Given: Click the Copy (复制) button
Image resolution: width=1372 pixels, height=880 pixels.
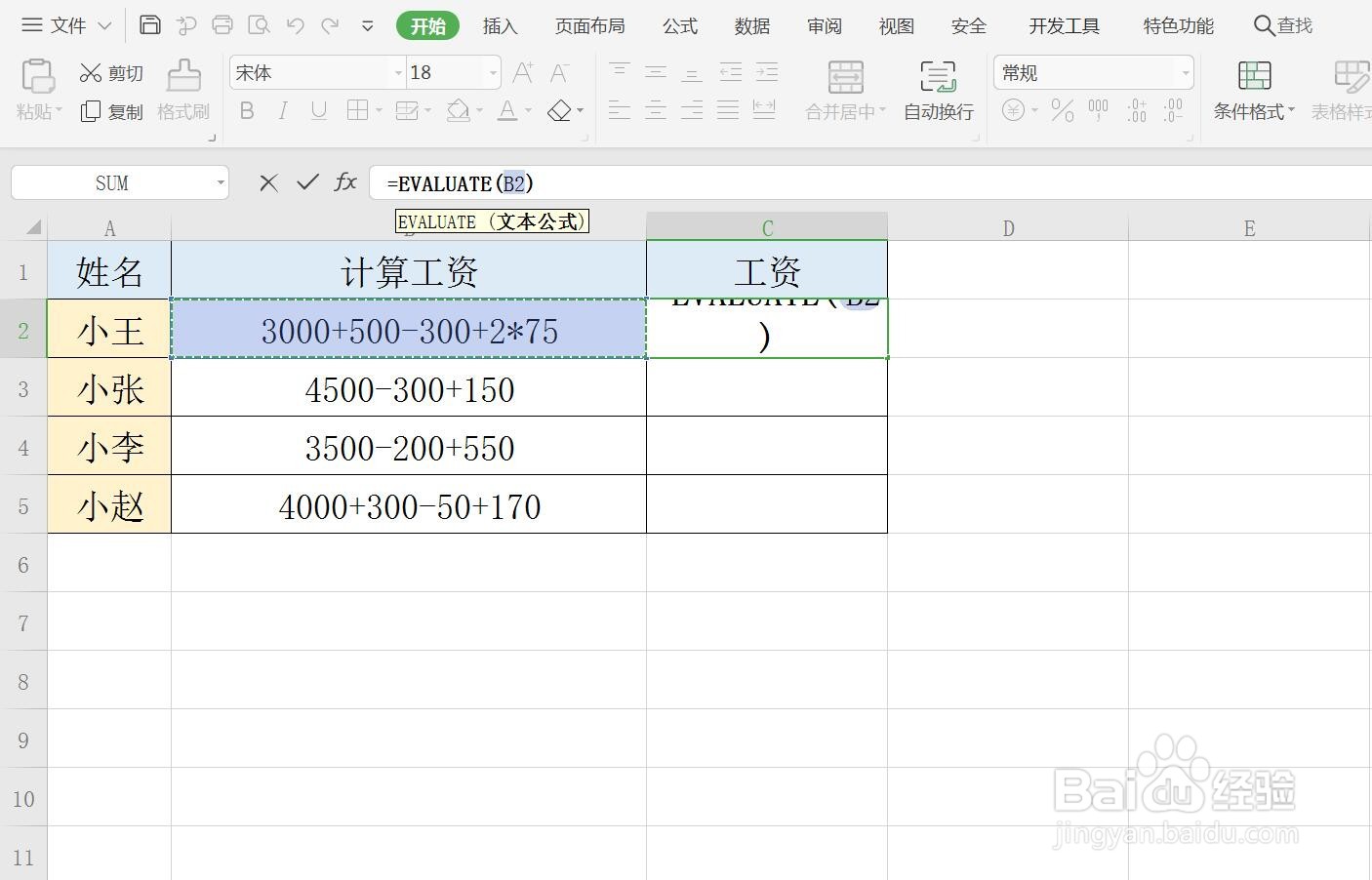Looking at the screenshot, I should coord(111,112).
